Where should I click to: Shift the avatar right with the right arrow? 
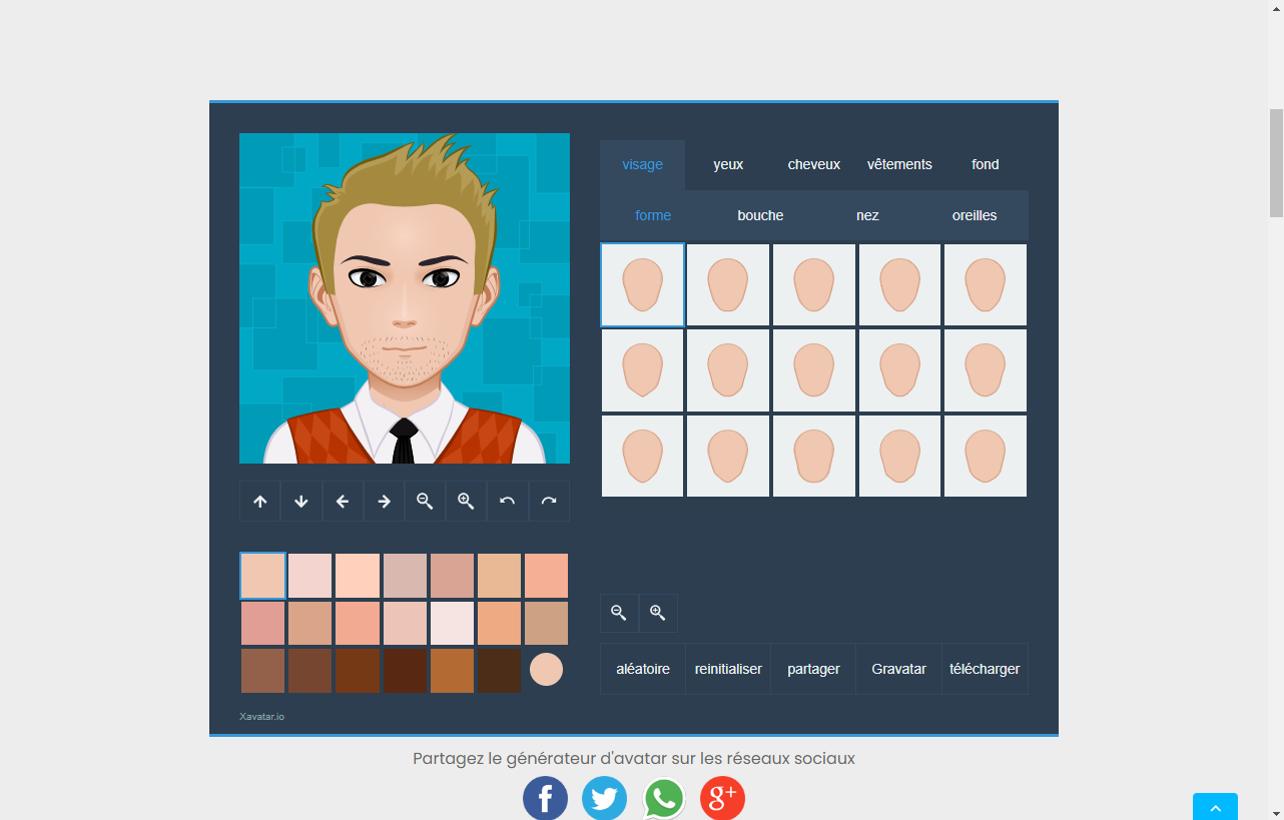tap(383, 500)
